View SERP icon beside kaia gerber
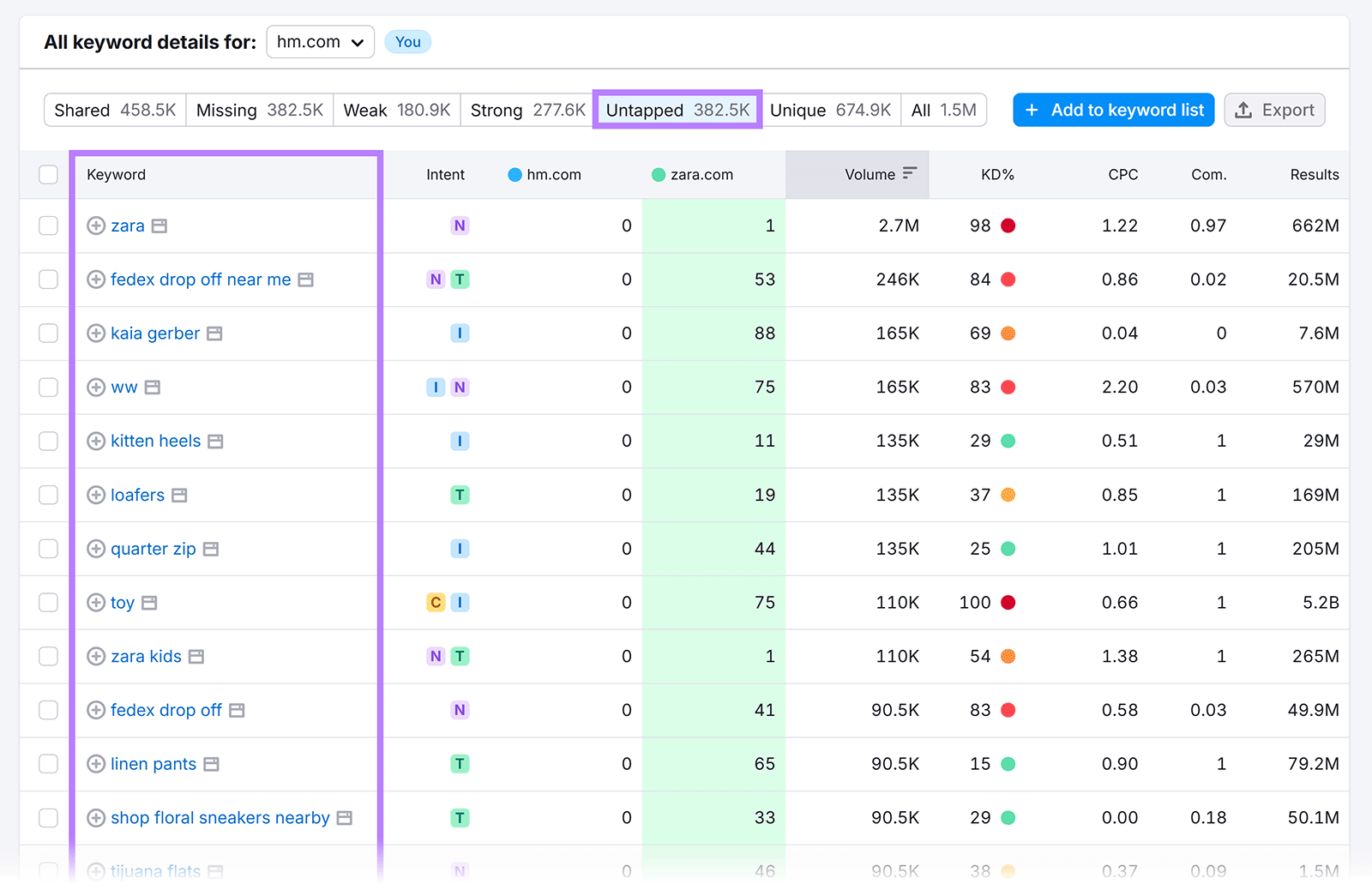 click(215, 334)
